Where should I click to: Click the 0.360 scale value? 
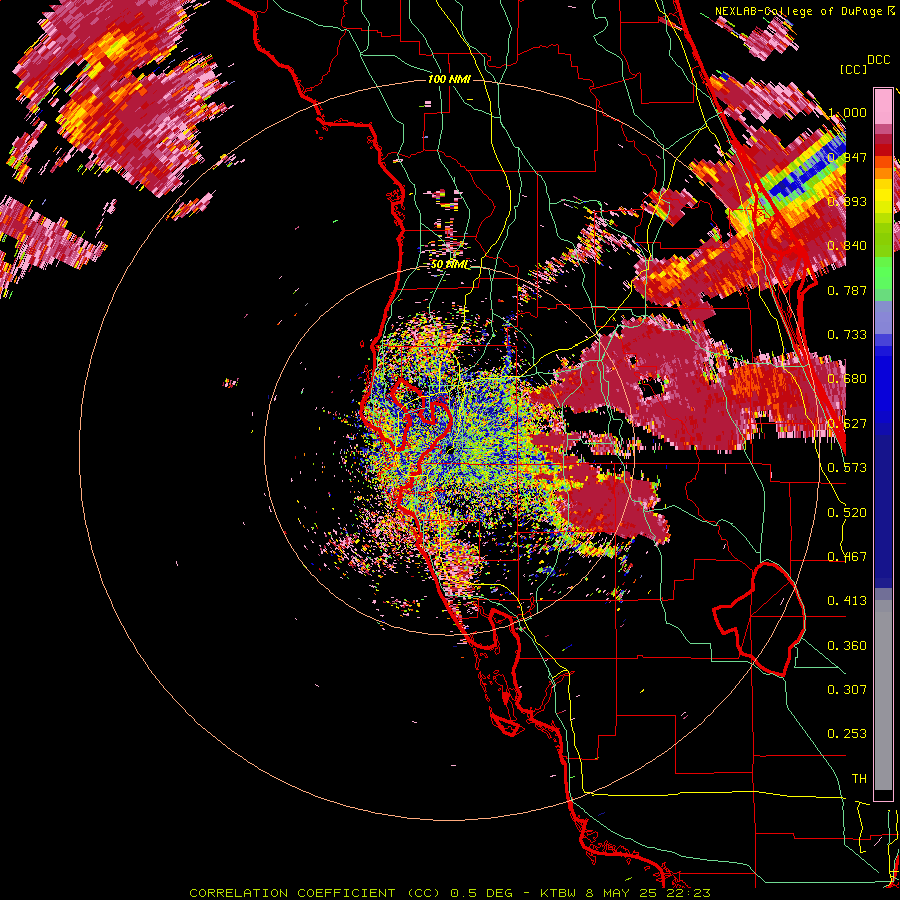(847, 646)
